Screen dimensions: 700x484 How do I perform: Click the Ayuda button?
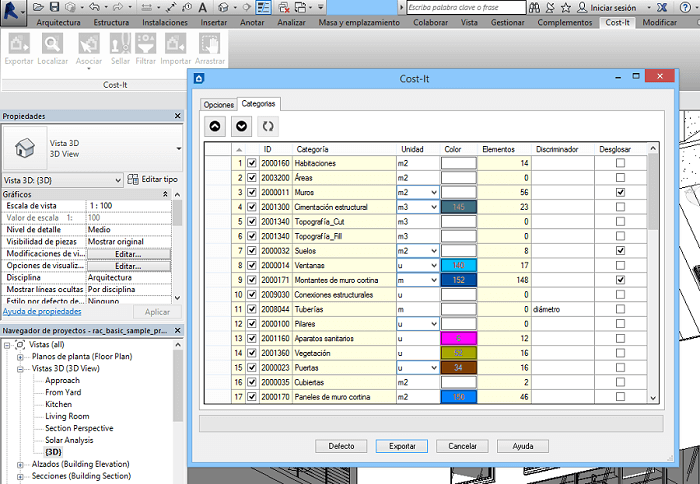pos(523,446)
